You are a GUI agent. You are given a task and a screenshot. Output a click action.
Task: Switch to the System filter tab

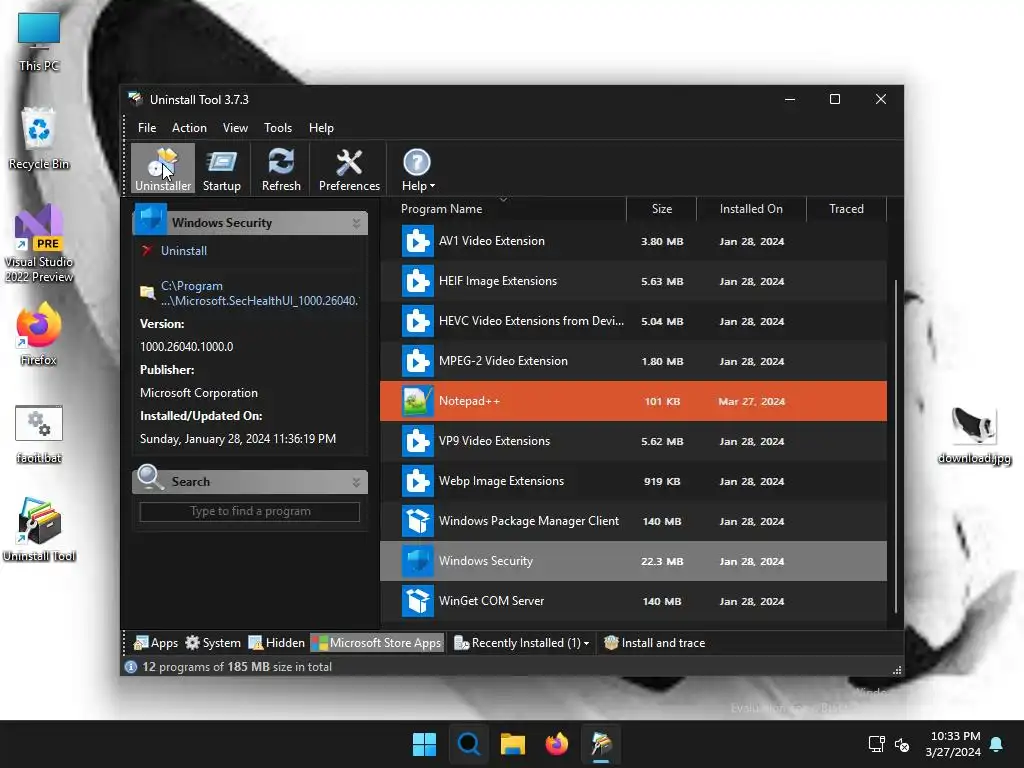point(213,643)
